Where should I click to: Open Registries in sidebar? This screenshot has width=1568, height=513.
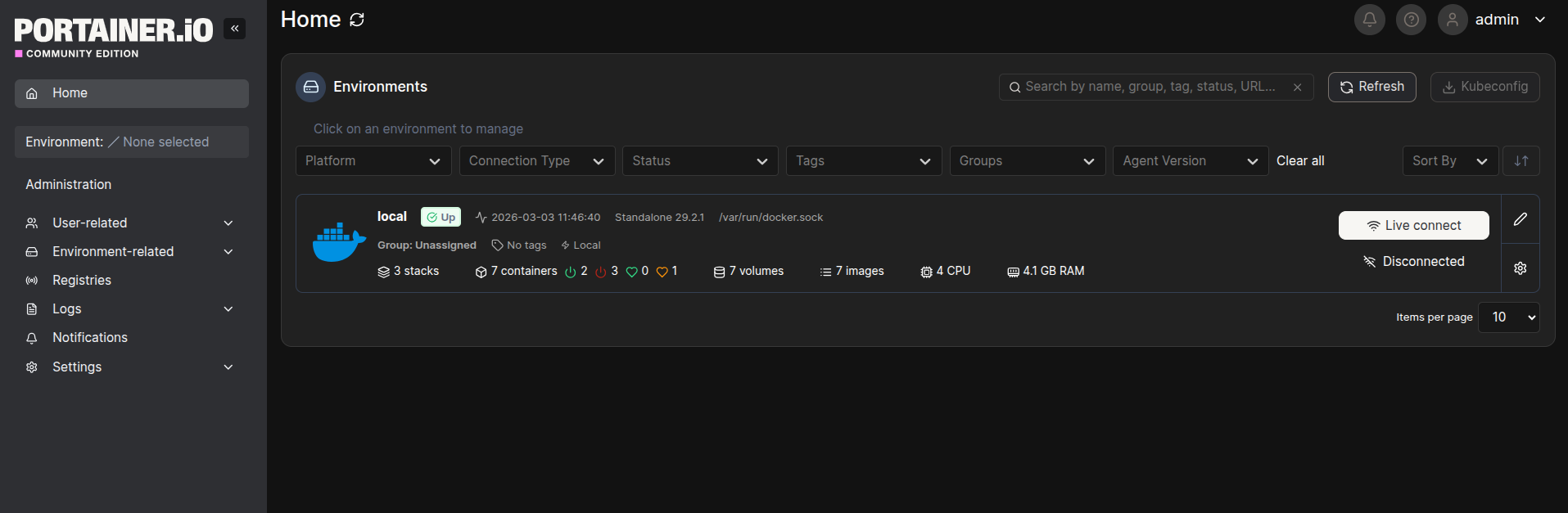click(x=131, y=281)
